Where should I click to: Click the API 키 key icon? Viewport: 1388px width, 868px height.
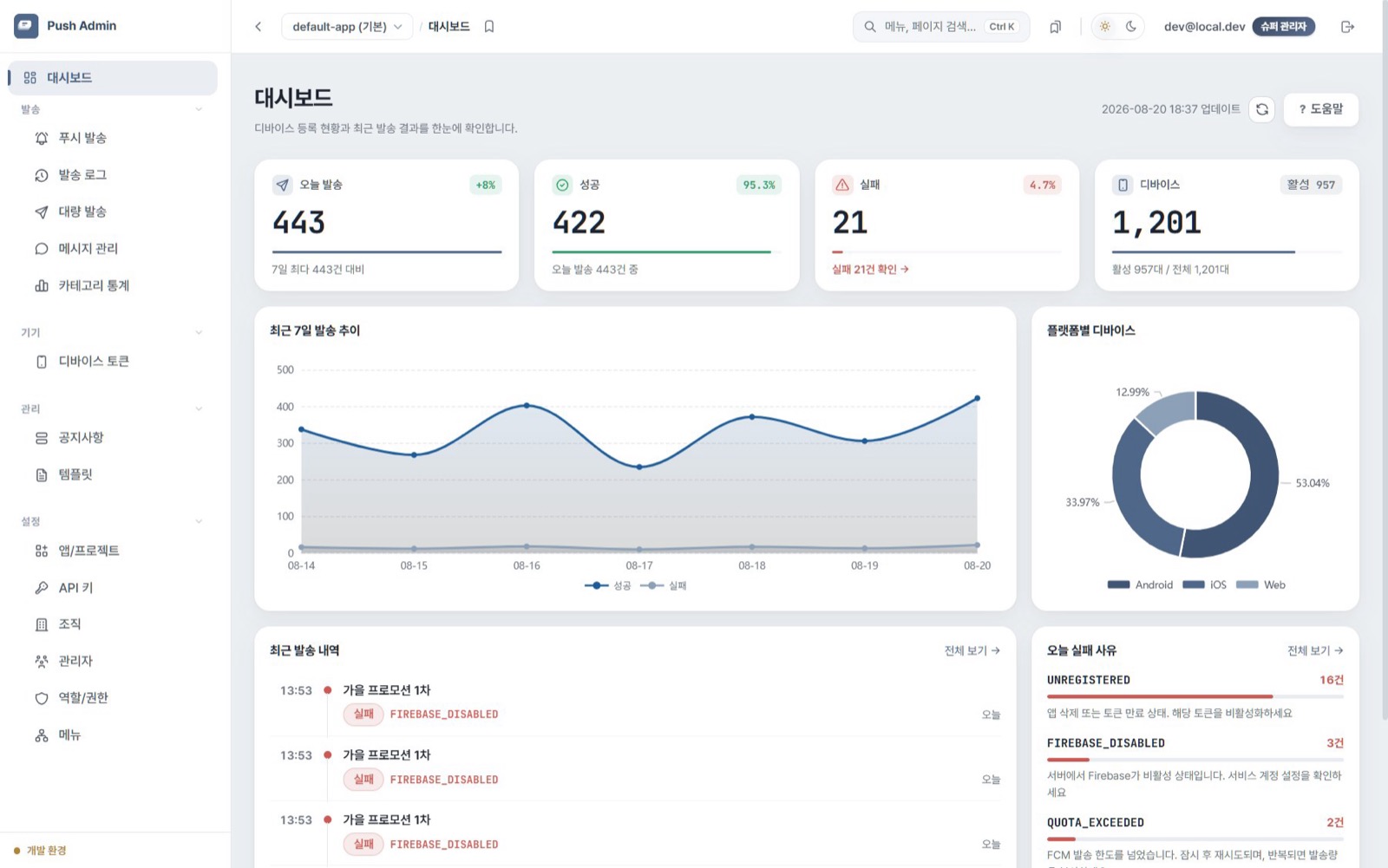pos(42,588)
